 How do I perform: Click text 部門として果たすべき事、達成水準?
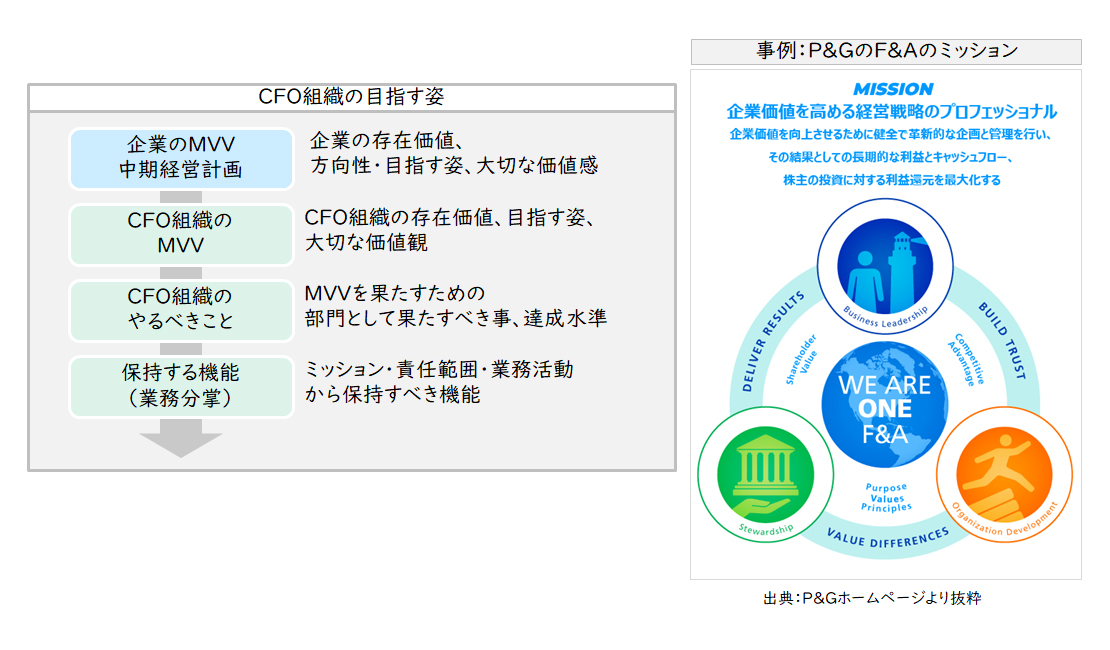click(456, 319)
